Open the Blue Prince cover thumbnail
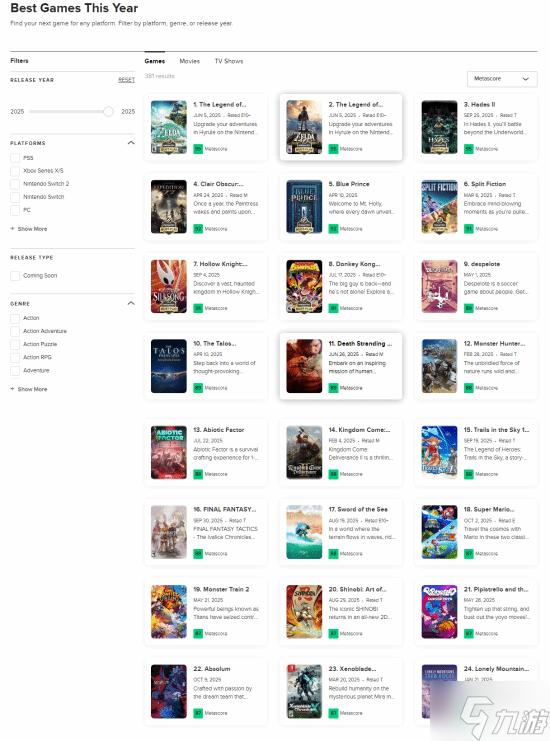This screenshot has width=550, height=741. click(x=304, y=207)
